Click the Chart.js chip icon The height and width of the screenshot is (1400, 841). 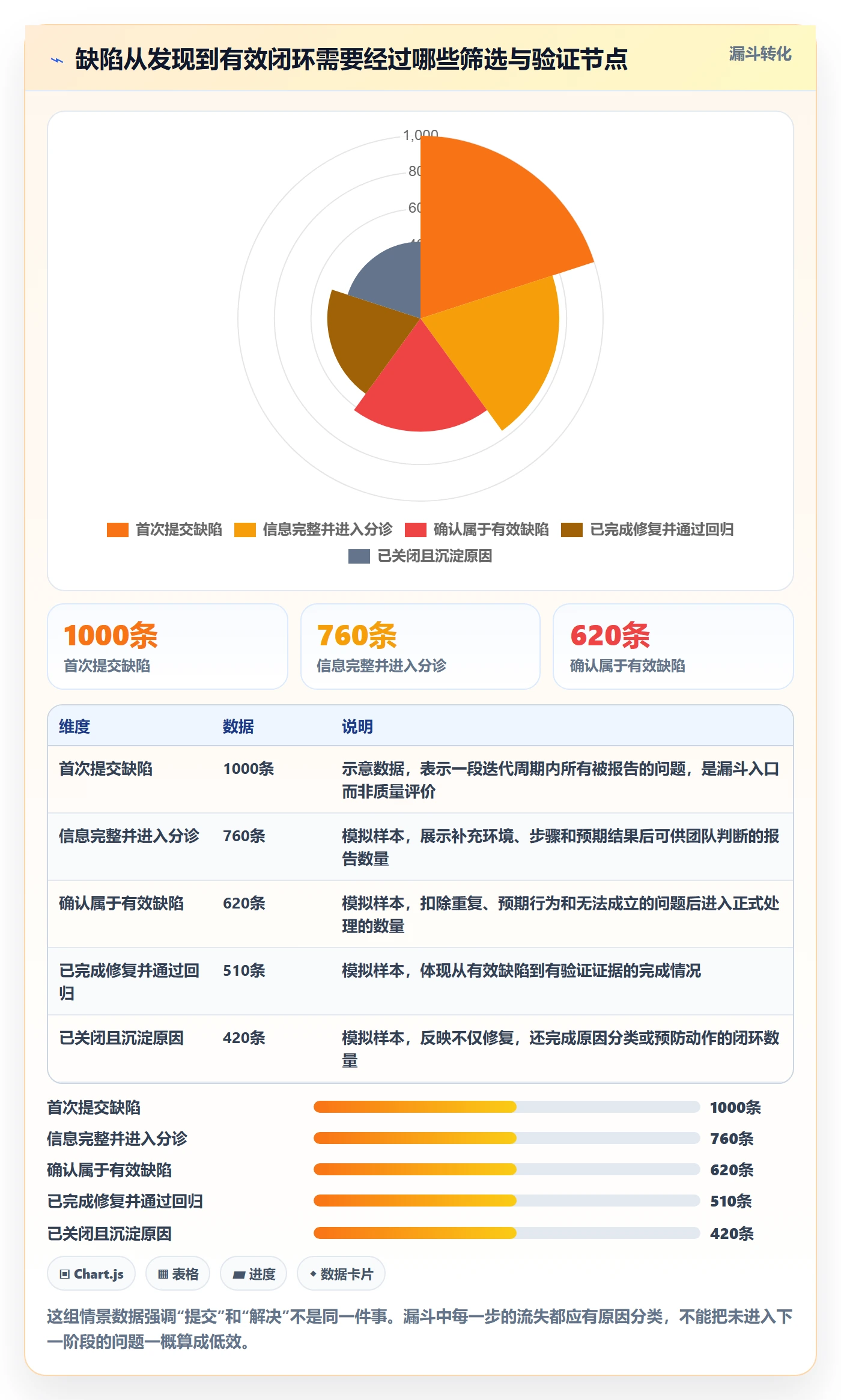pos(65,1274)
